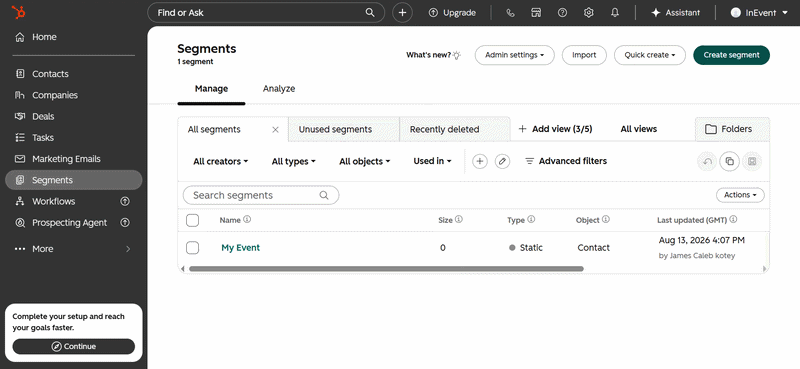Viewport: 800px width, 369px height.
Task: Click the Create segment button
Action: coord(731,55)
